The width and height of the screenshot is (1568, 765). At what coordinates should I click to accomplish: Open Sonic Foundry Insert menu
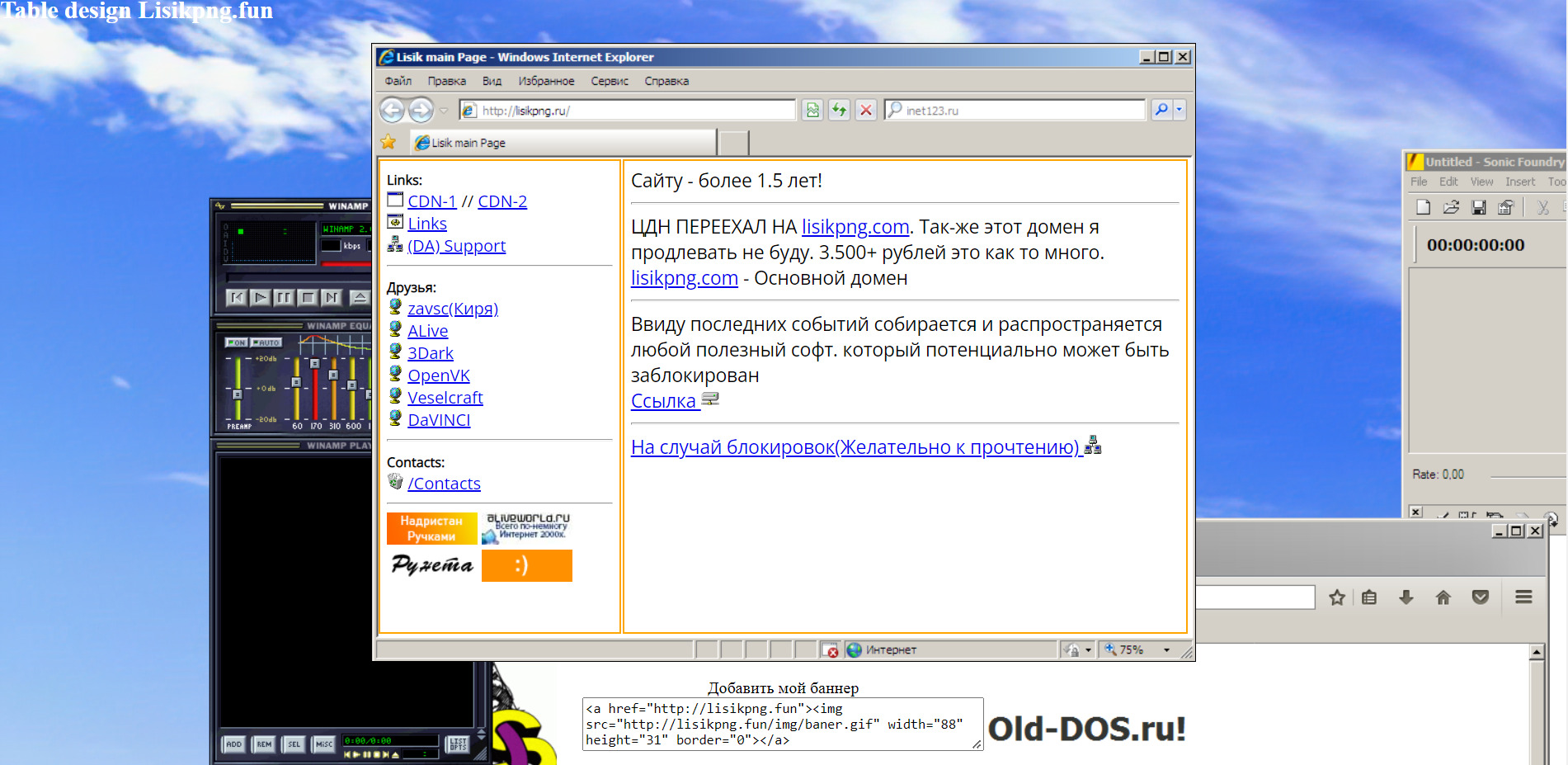pyautogui.click(x=1520, y=182)
